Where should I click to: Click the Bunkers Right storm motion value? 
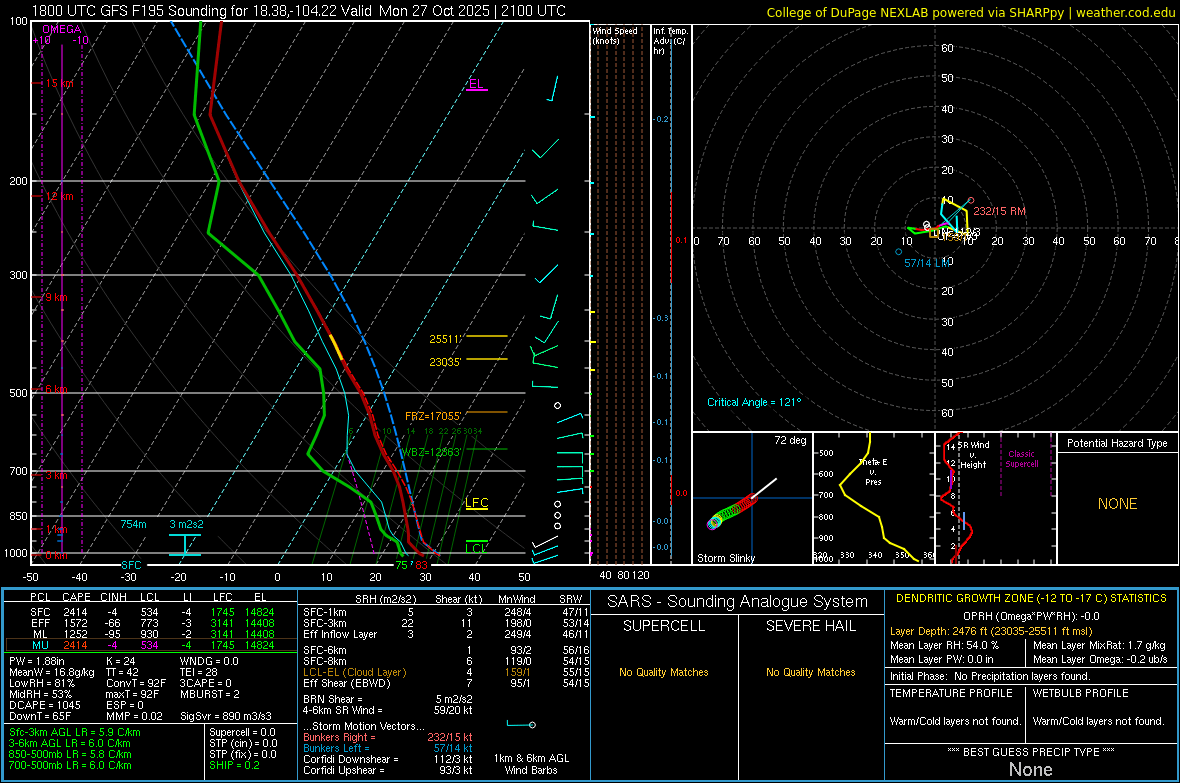[450, 736]
